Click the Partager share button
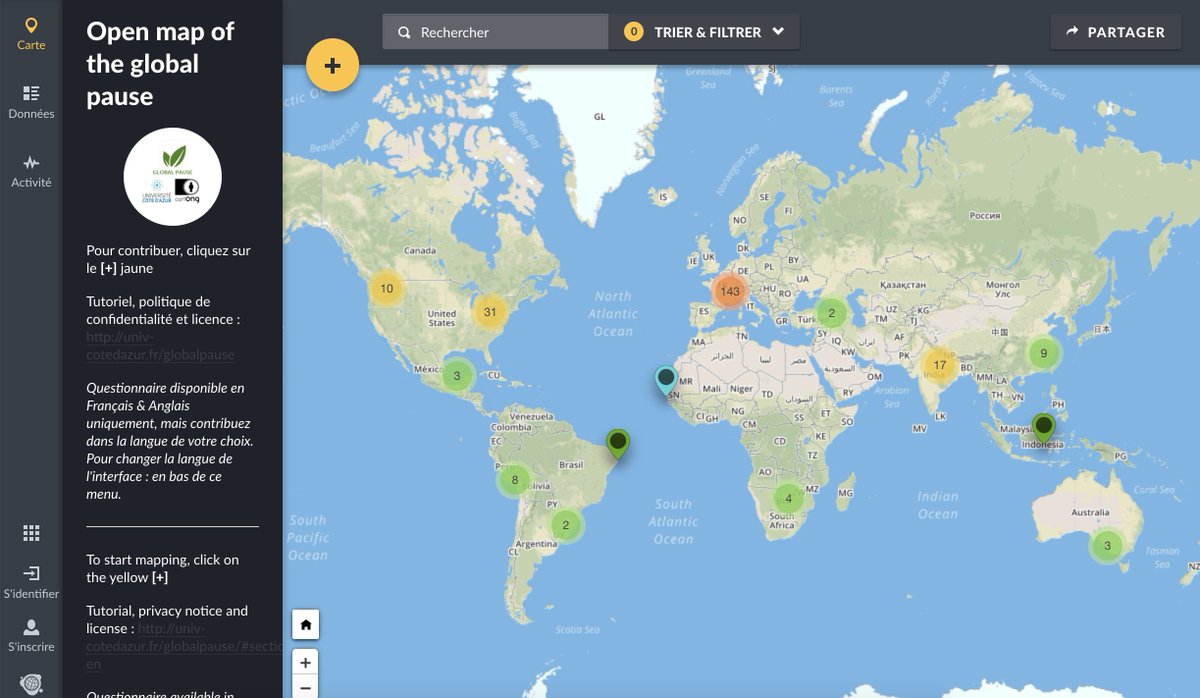 (x=1116, y=32)
